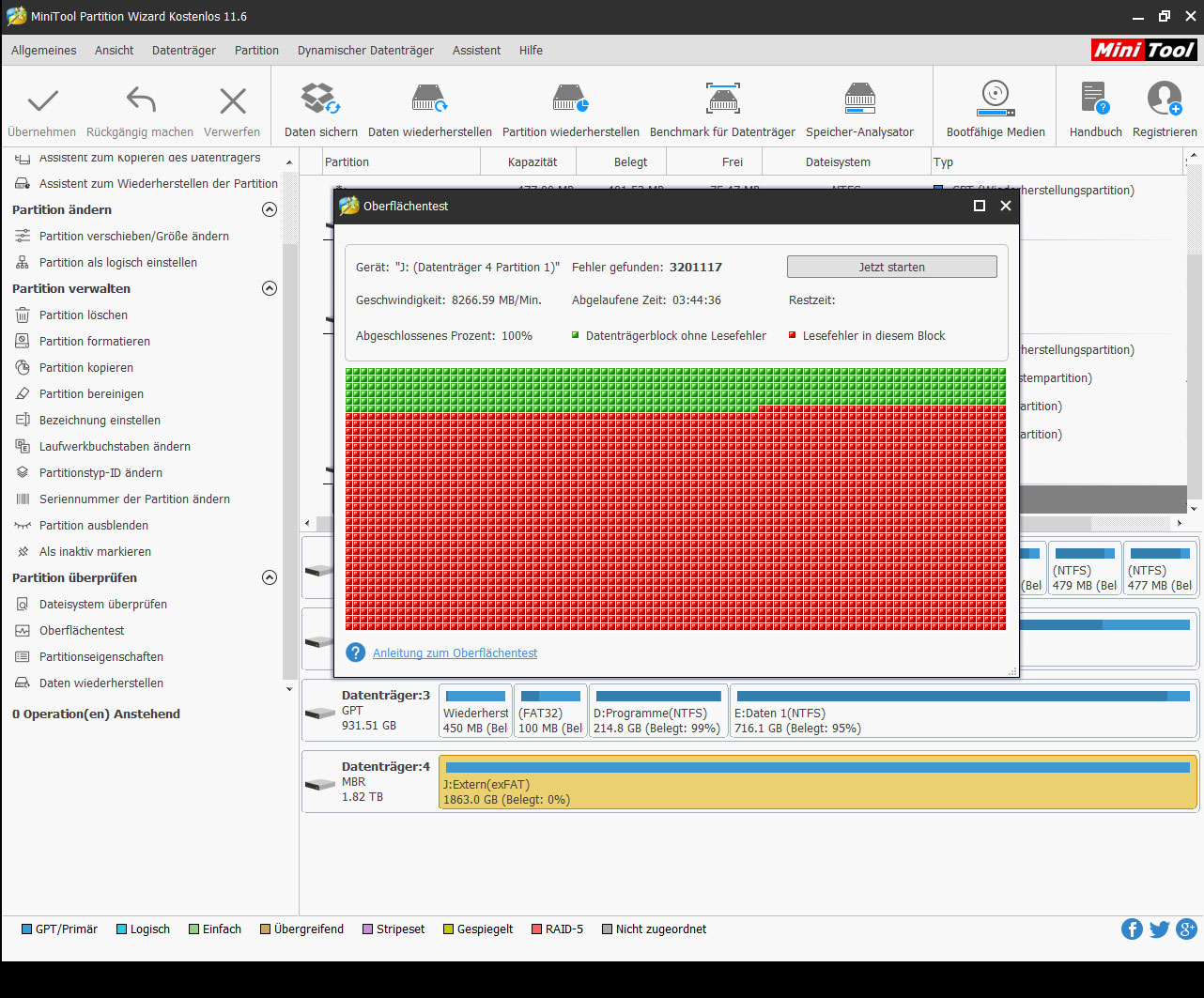Viewport: 1204px width, 998px height.
Task: Click the help question mark icon in dialog
Action: pos(355,653)
